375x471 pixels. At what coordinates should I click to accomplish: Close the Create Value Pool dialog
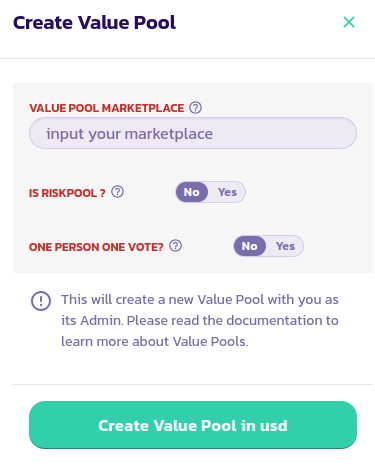click(349, 22)
